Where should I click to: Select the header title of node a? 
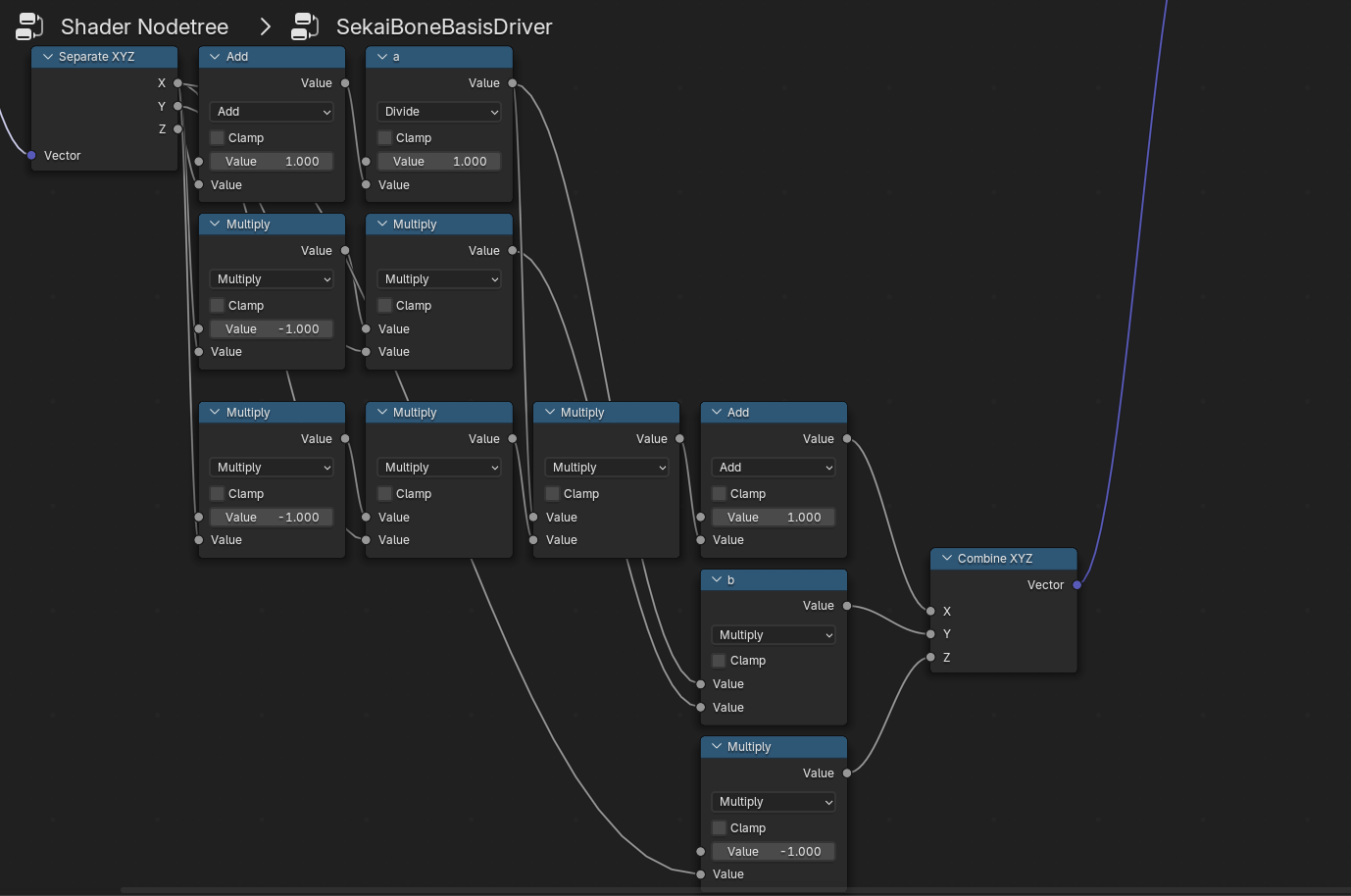tap(396, 57)
